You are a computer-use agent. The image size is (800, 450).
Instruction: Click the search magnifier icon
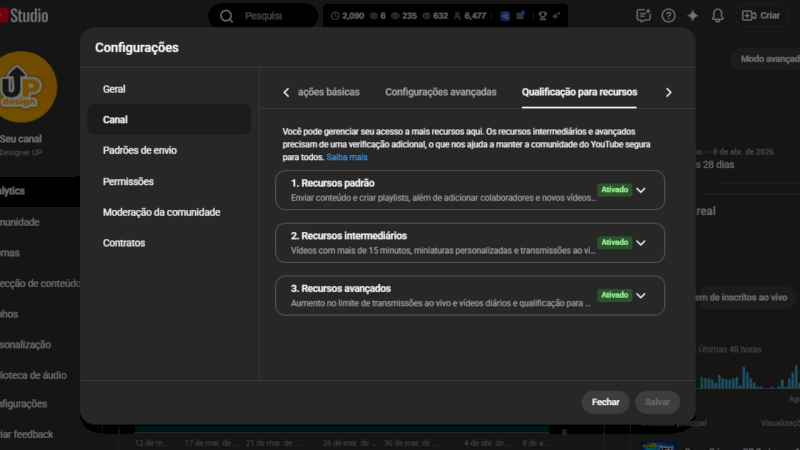227,16
